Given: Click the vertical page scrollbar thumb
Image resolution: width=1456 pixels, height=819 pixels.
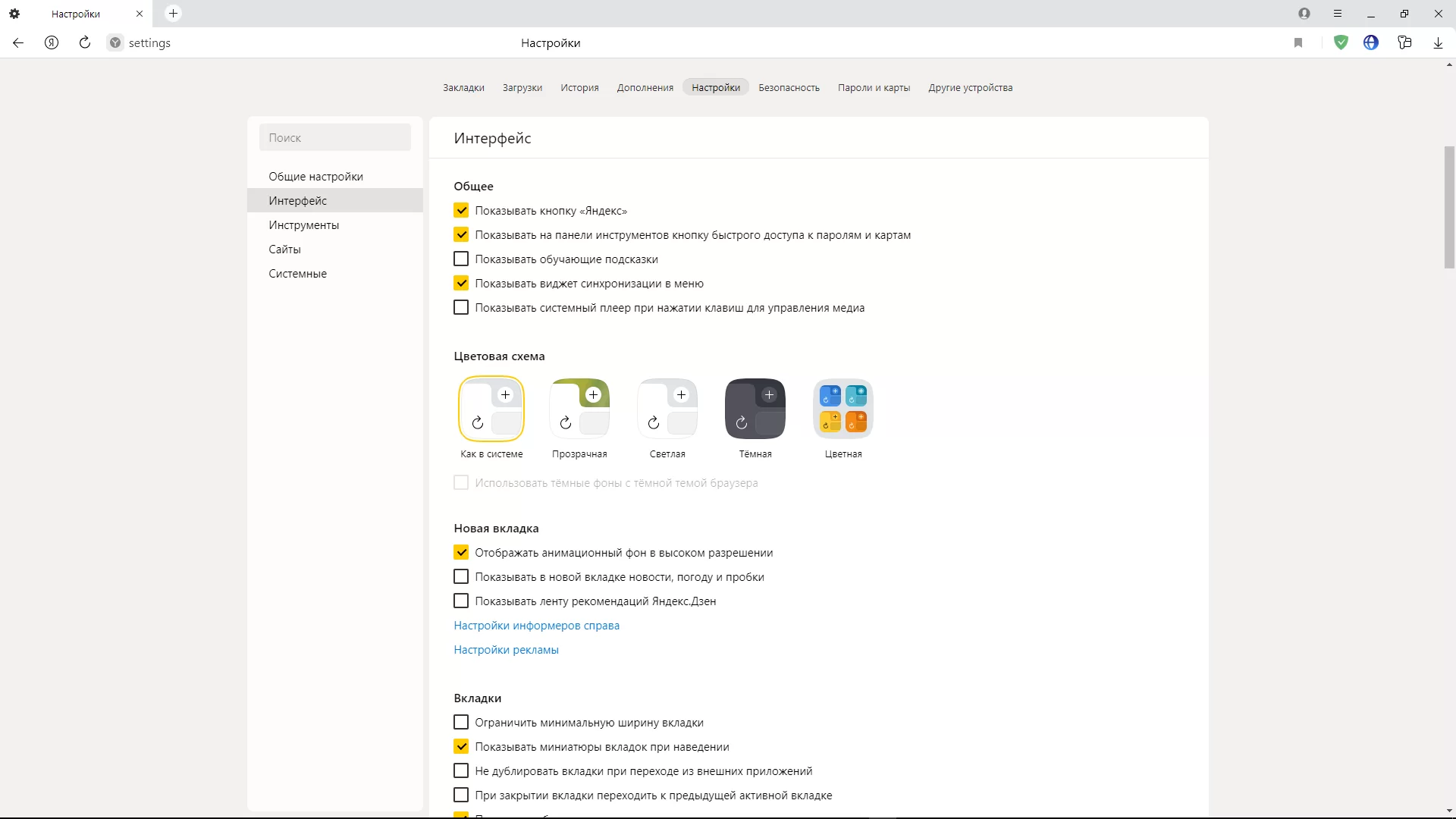Looking at the screenshot, I should (x=1449, y=207).
